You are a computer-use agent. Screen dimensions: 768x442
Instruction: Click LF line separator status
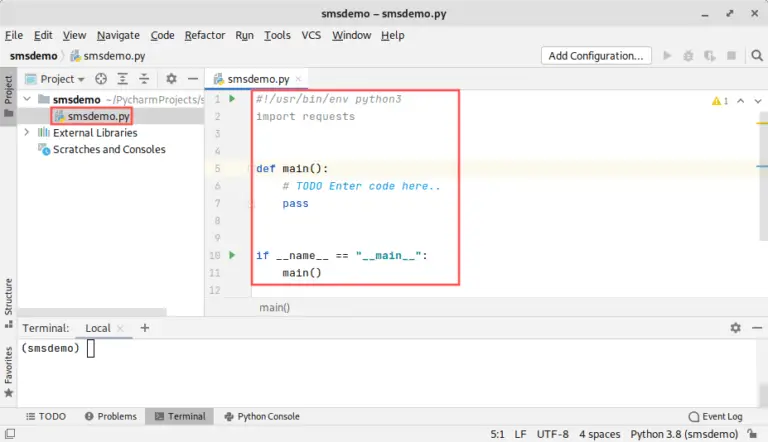[520, 434]
